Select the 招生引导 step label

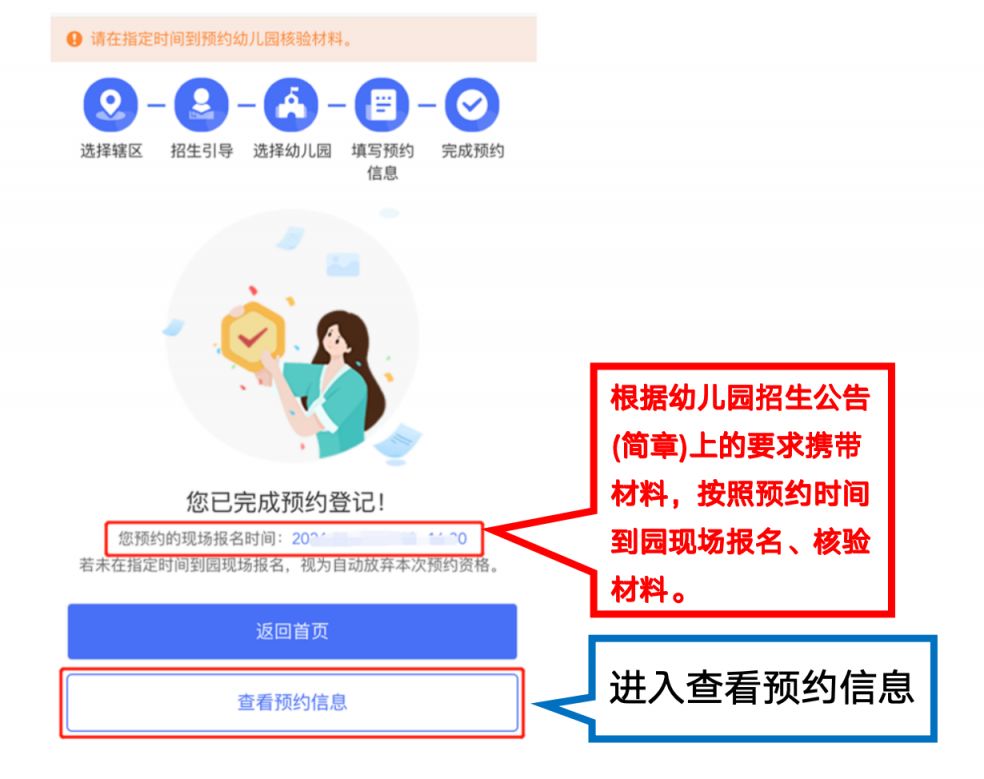pos(201,151)
